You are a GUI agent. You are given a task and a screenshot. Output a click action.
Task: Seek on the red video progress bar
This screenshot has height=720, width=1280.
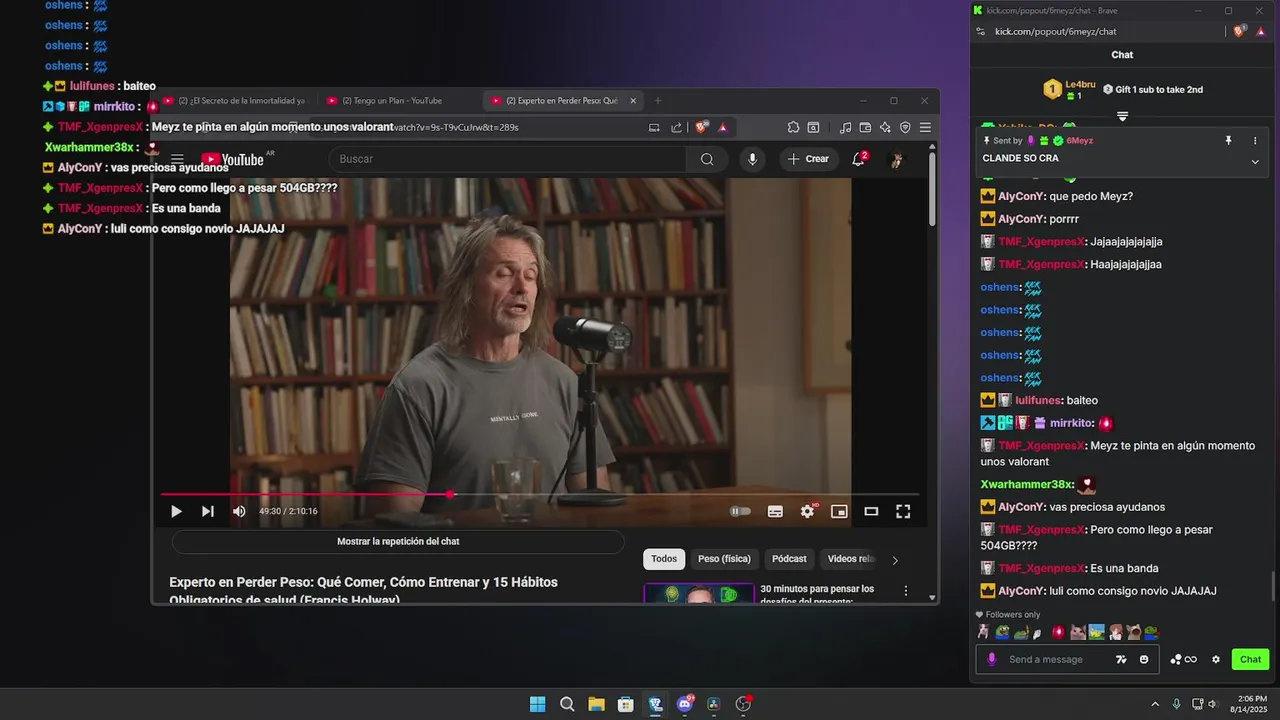[540, 494]
